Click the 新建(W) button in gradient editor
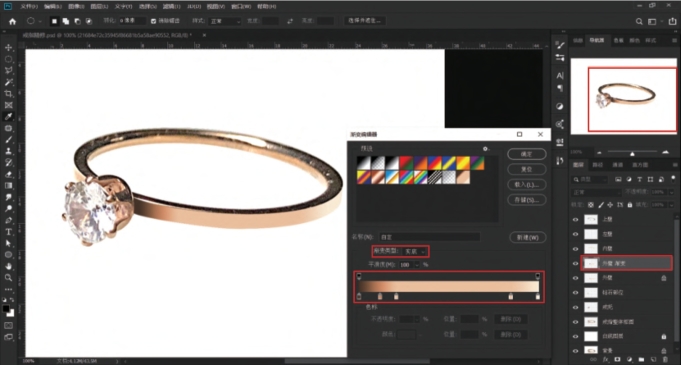Screen dimensions: 681x365 [x=527, y=237]
